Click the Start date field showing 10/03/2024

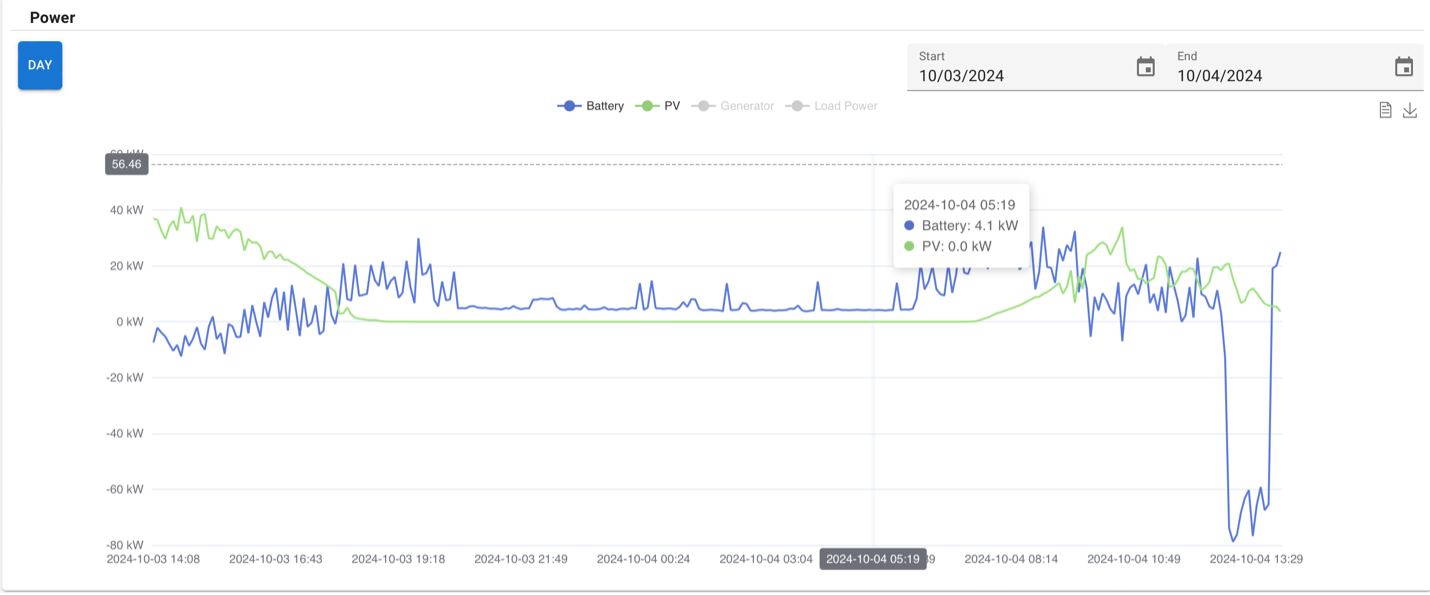click(1020, 75)
